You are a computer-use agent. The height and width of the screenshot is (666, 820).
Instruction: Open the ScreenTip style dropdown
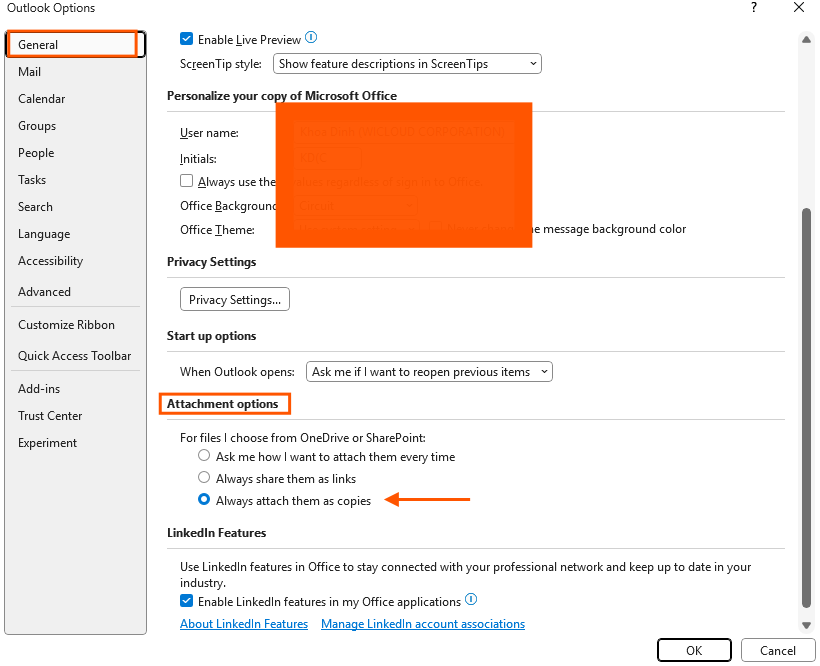[x=532, y=63]
